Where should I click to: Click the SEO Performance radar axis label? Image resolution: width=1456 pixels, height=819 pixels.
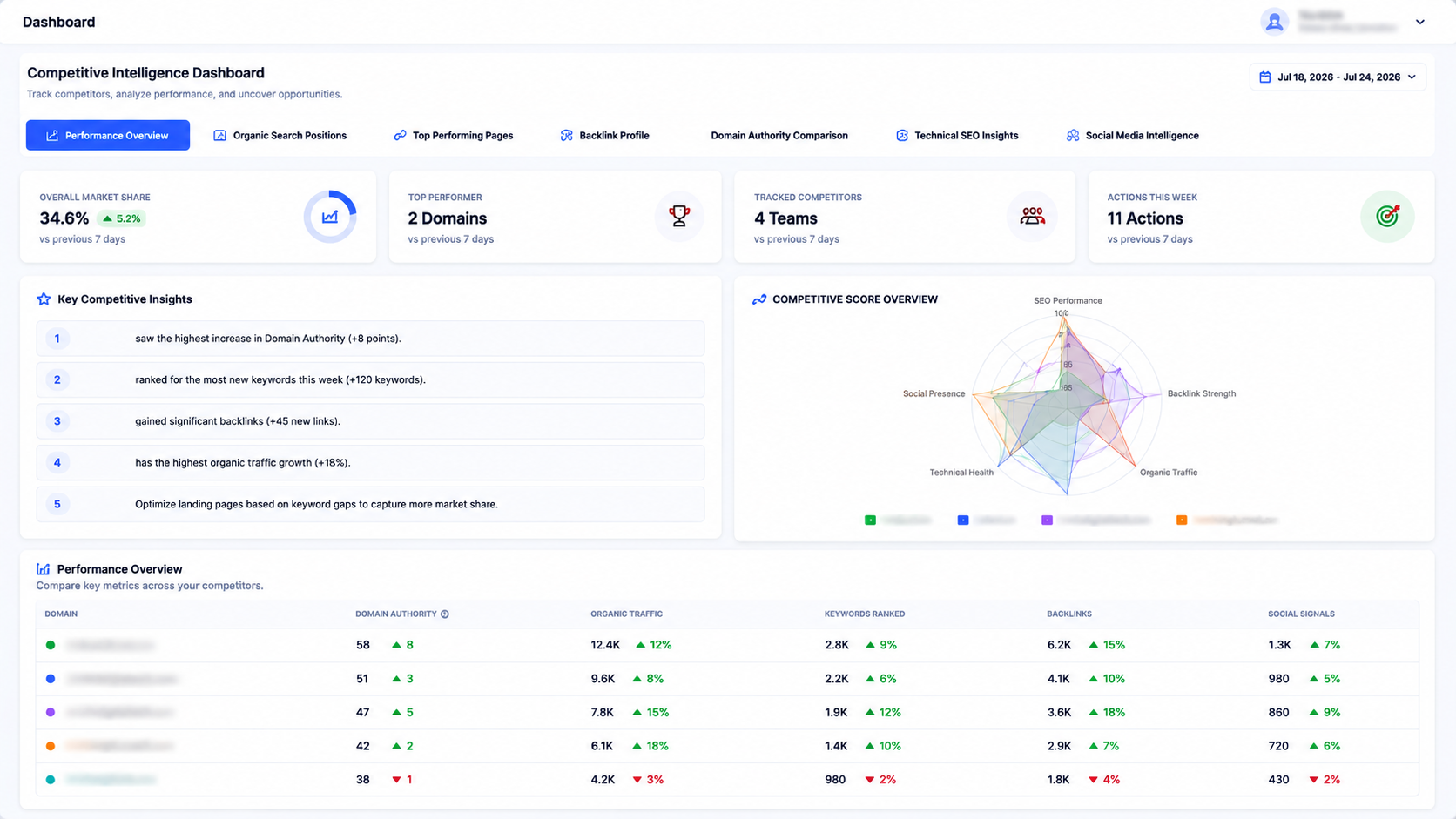click(1068, 300)
